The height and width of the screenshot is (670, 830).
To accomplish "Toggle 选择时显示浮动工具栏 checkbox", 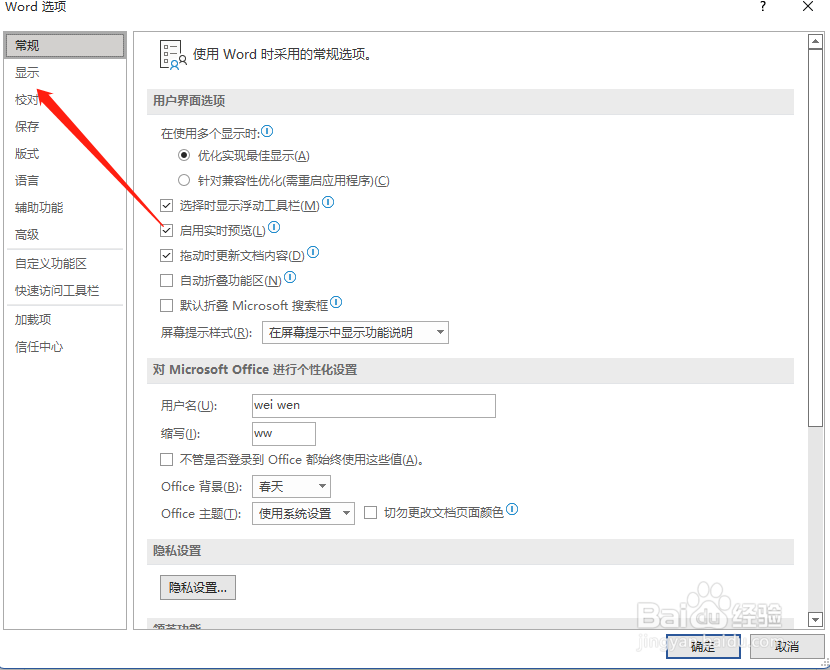I will click(166, 205).
